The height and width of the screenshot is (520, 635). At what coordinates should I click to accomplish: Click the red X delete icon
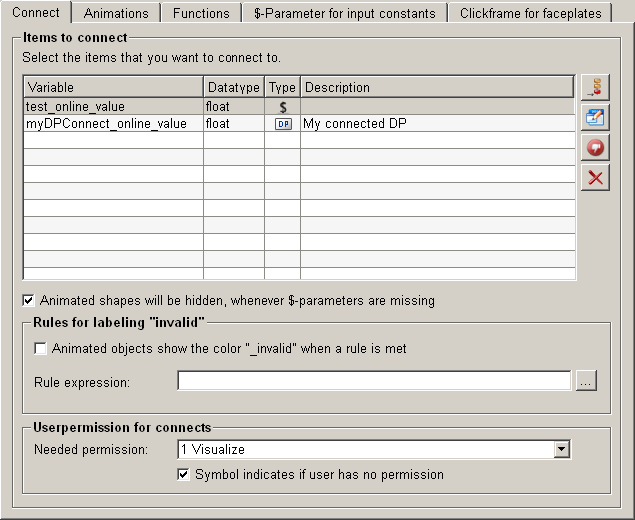(595, 177)
